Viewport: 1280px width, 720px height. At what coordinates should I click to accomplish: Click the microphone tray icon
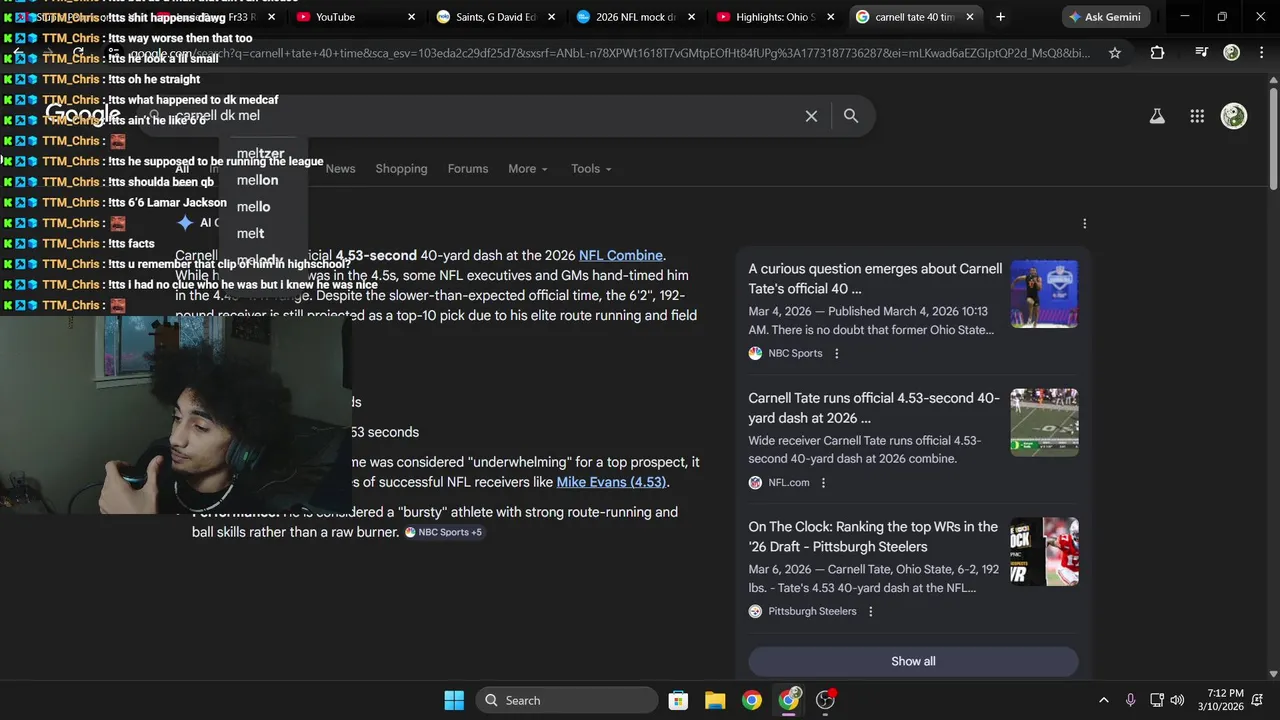[x=1131, y=700]
